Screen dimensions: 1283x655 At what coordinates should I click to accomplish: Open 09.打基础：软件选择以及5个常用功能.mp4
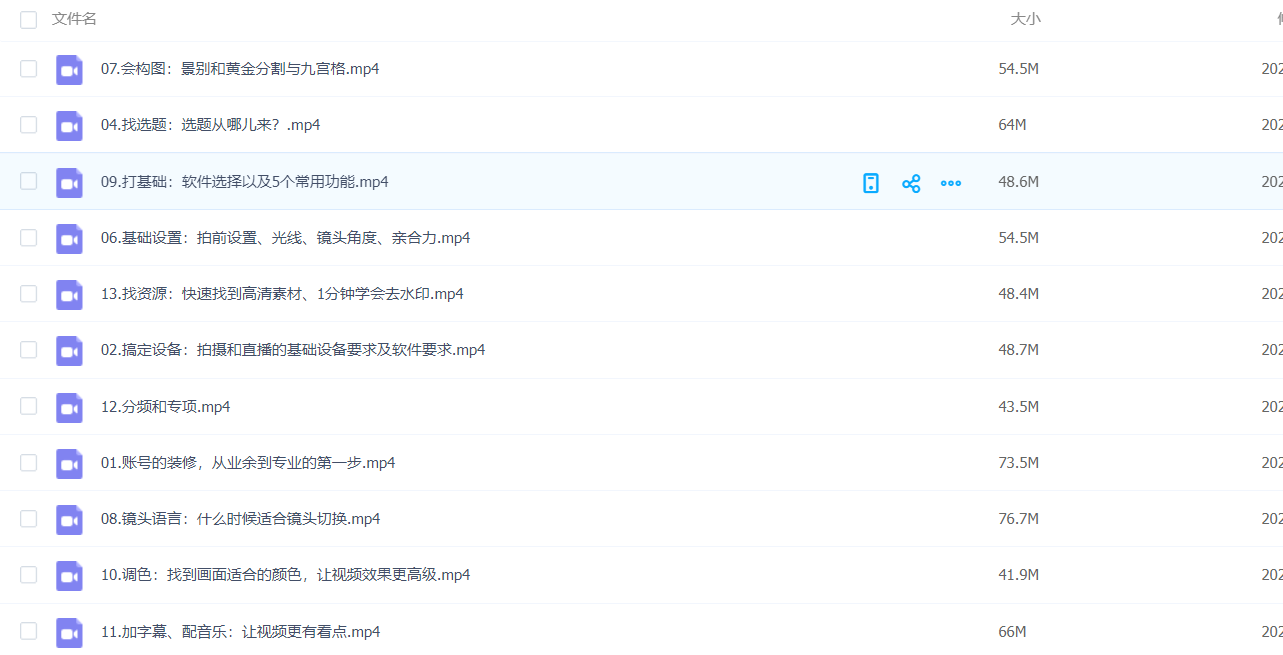coord(245,182)
